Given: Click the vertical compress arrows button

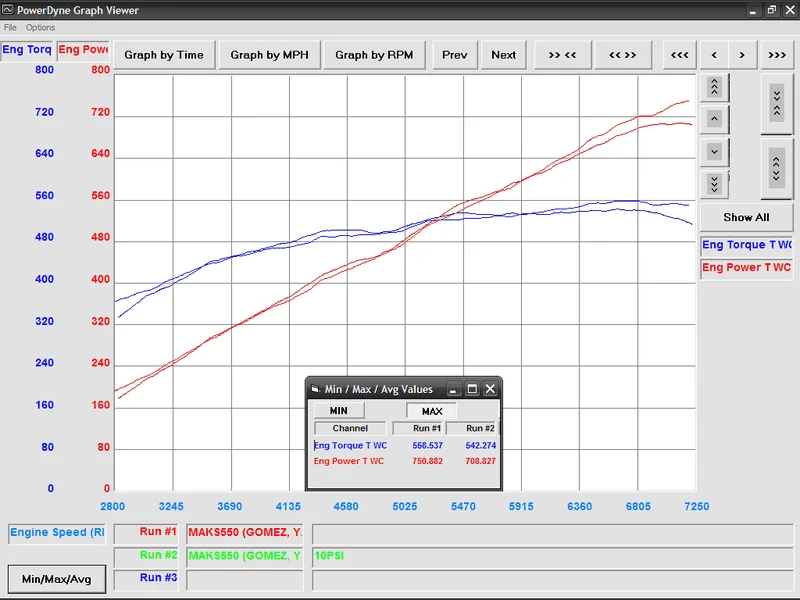Looking at the screenshot, I should (x=777, y=104).
